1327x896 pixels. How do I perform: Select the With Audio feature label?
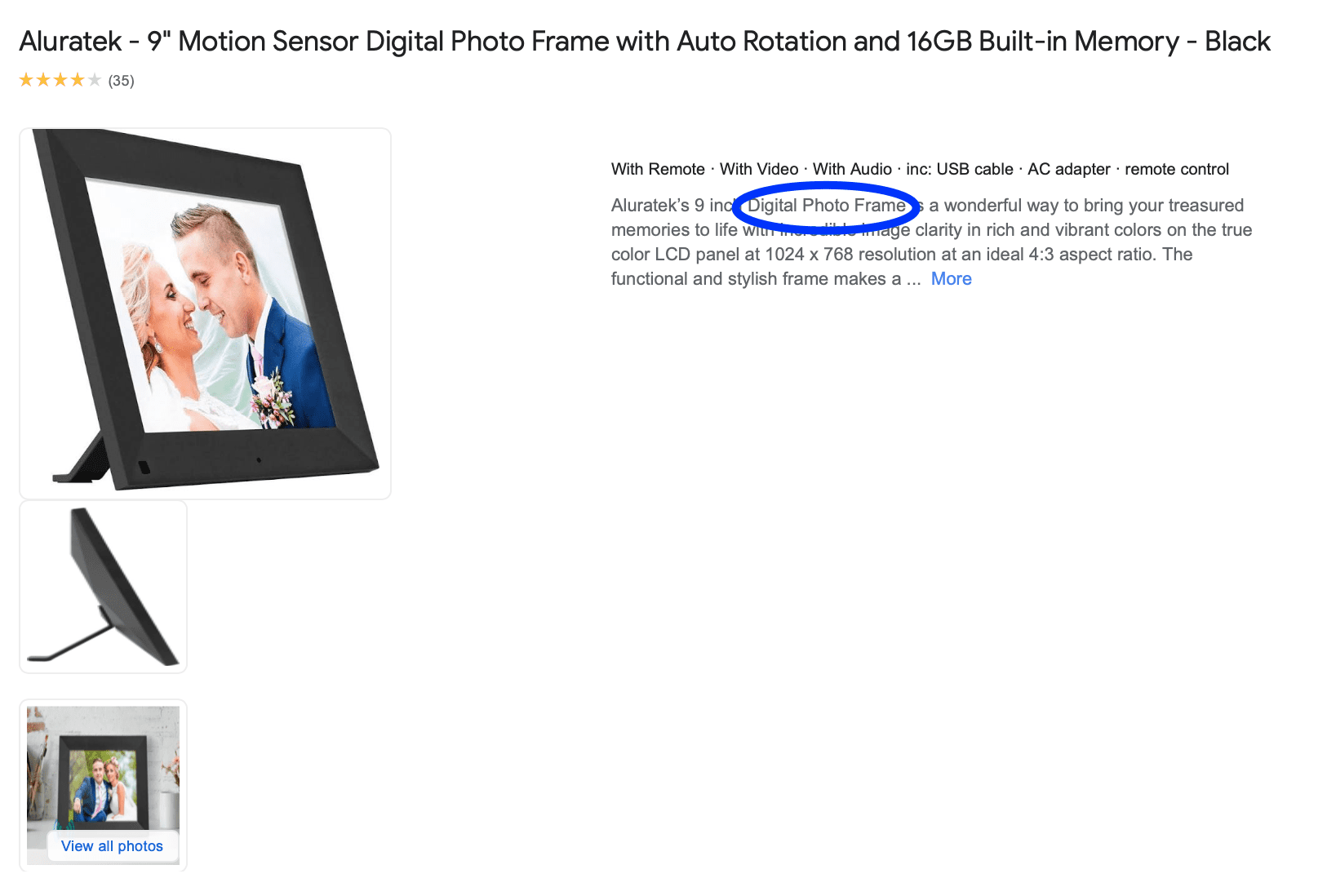click(852, 169)
